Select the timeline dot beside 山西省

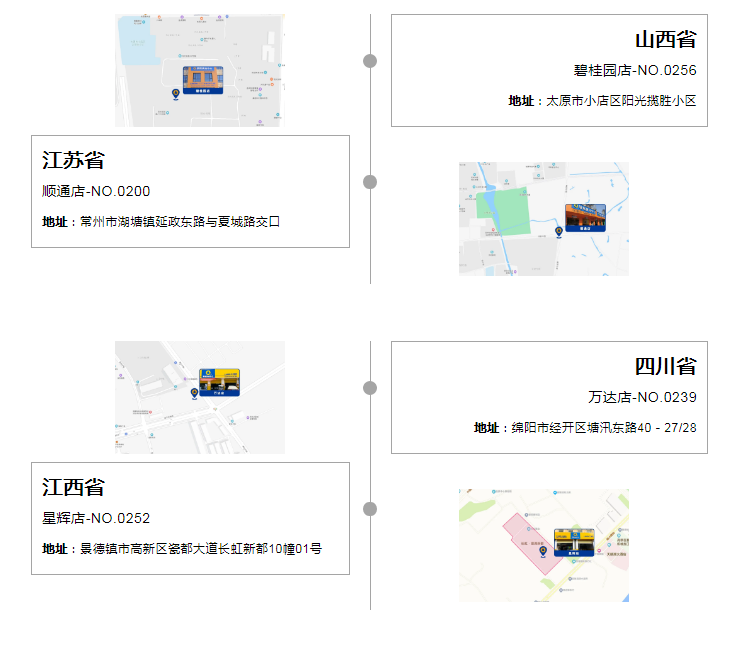click(x=370, y=61)
